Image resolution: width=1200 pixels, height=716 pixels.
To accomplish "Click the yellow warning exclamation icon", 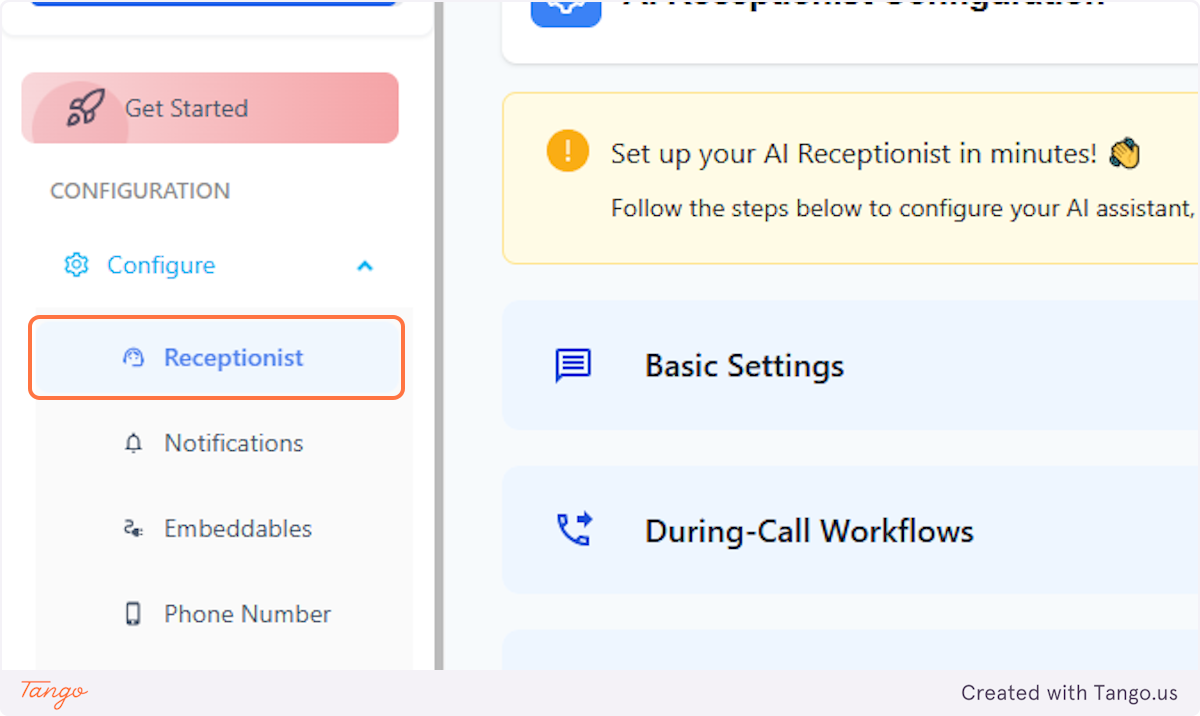I will (566, 151).
